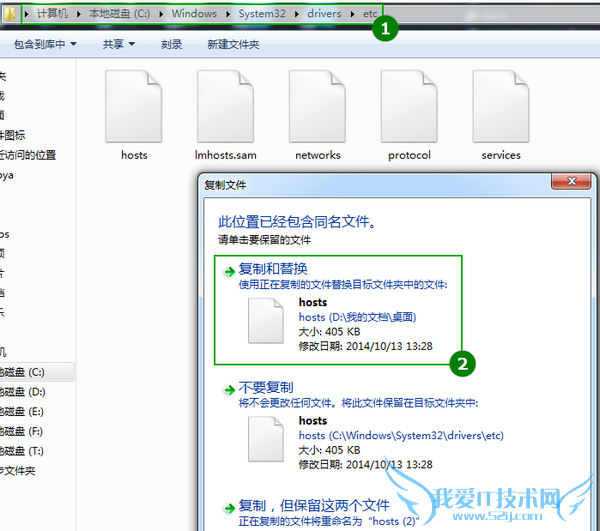Select the protocol file icon

click(409, 106)
